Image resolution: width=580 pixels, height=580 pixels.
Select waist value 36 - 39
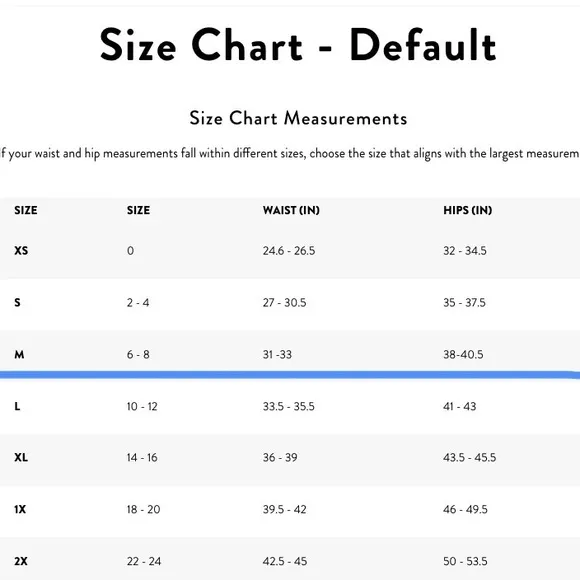tap(280, 458)
